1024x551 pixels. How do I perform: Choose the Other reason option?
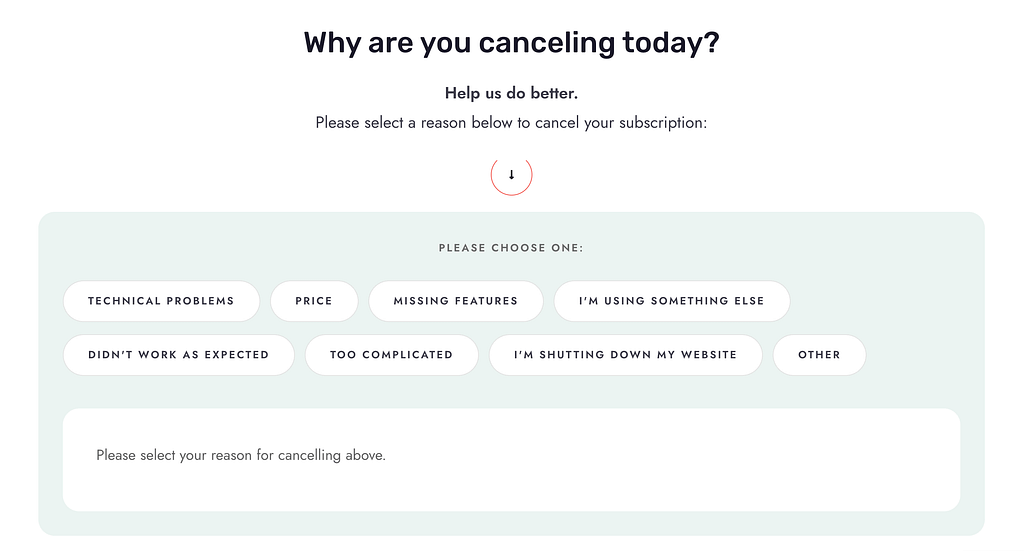click(x=819, y=355)
